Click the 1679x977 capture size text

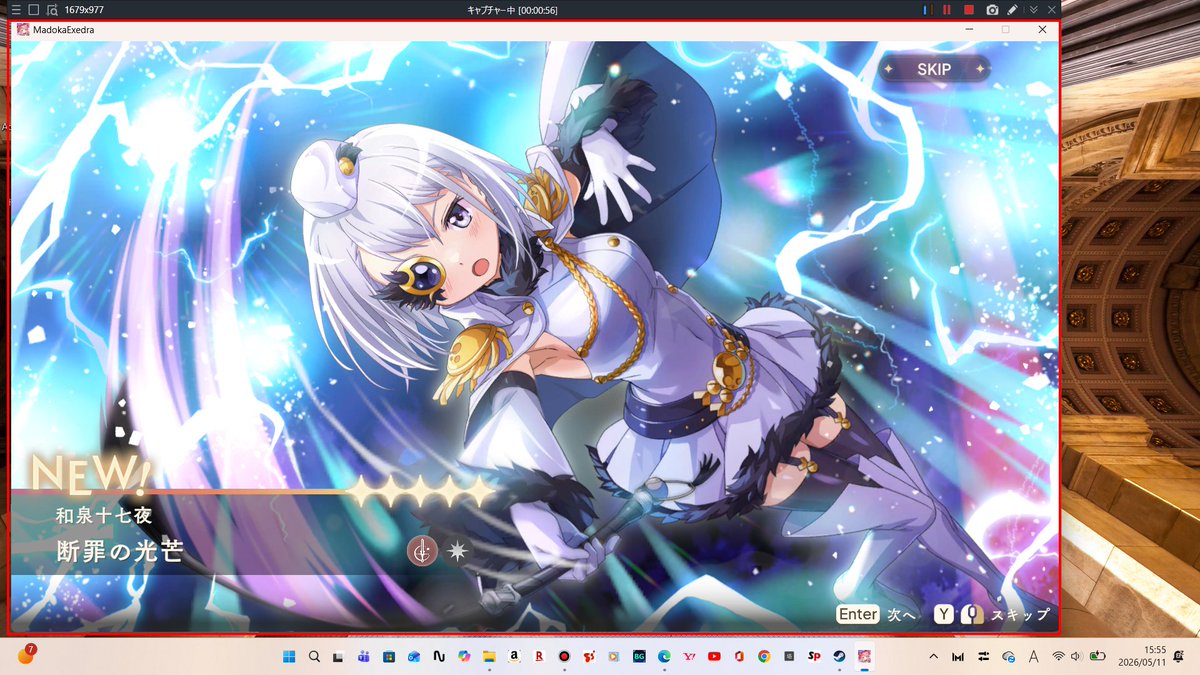[84, 9]
